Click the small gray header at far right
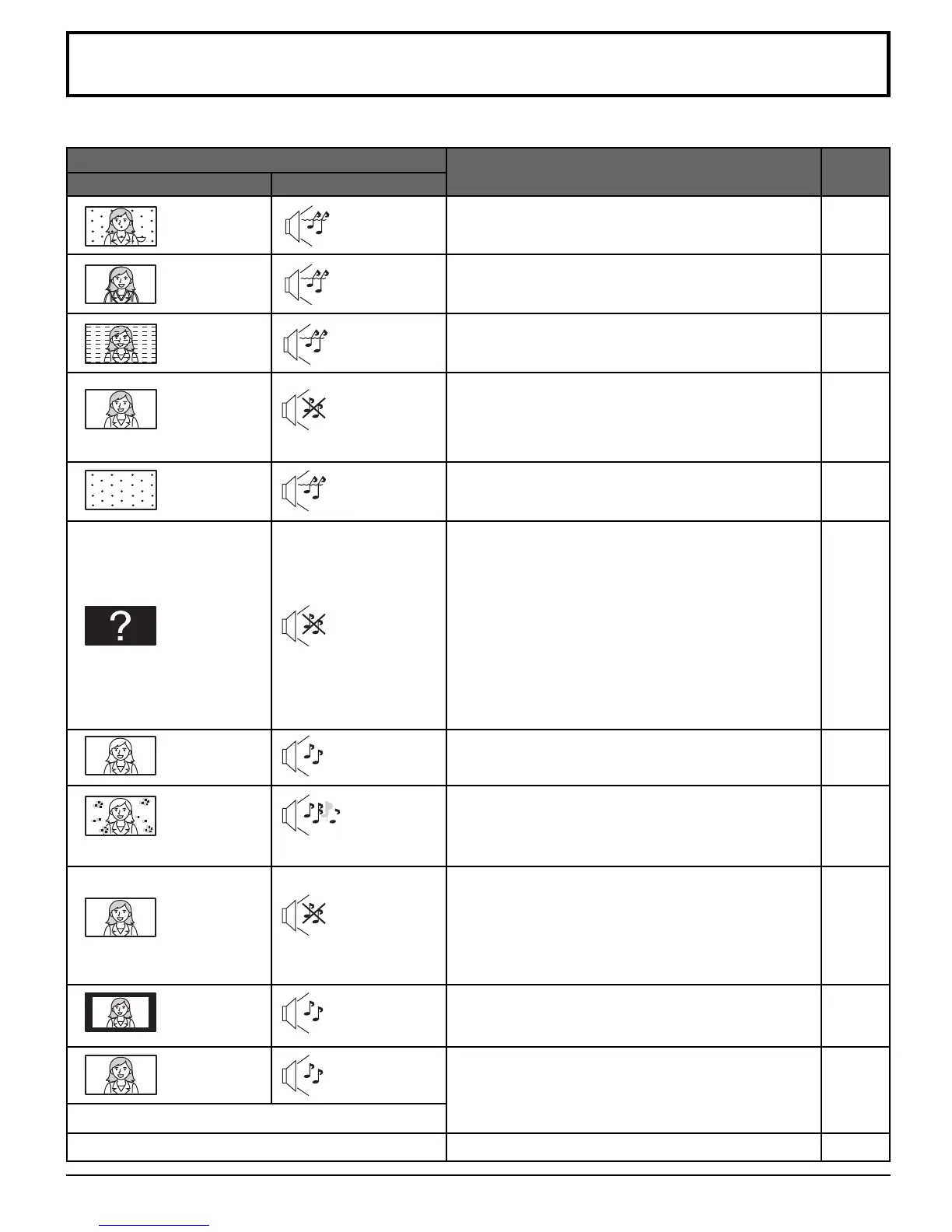The width and height of the screenshot is (952, 1232). [855, 171]
